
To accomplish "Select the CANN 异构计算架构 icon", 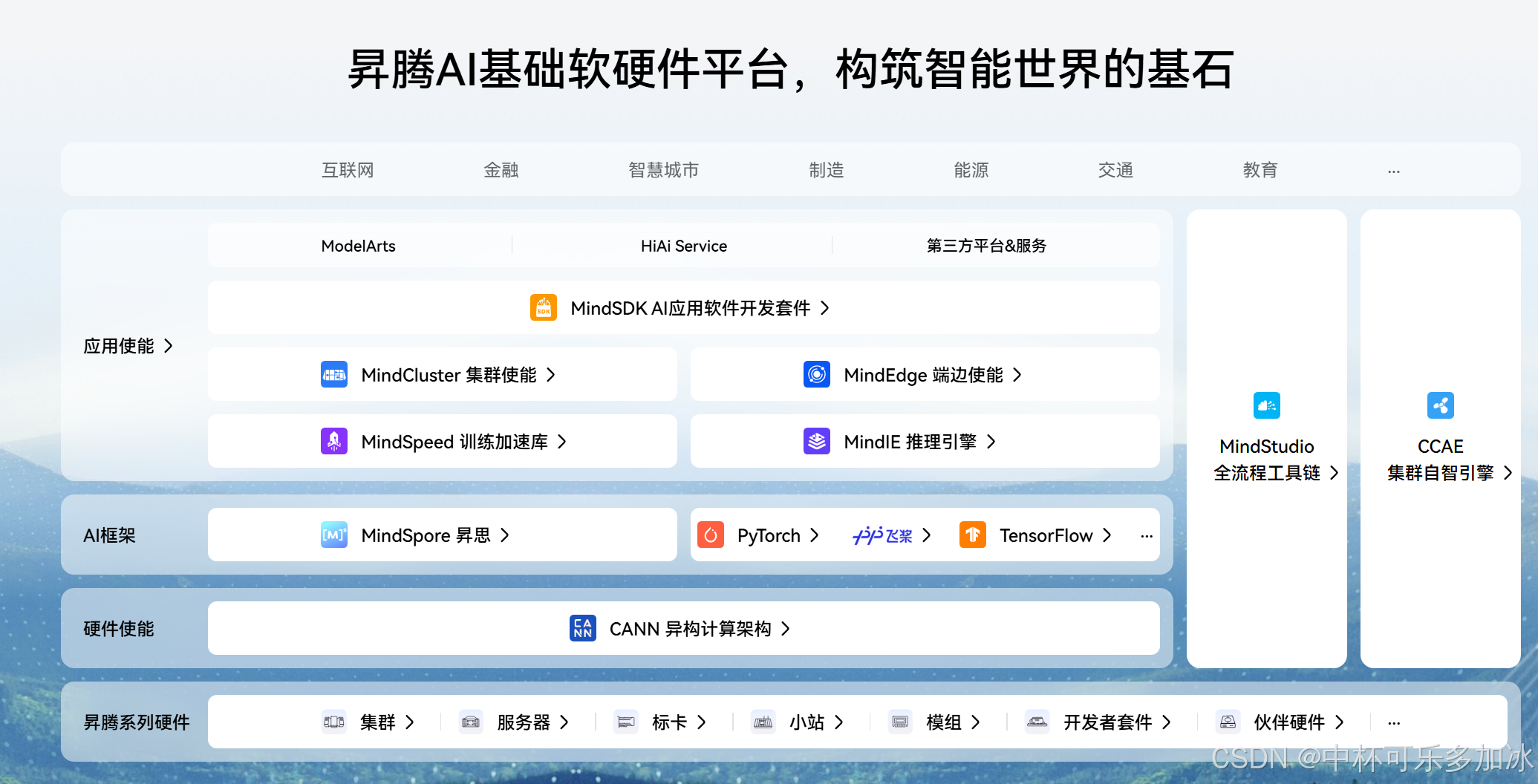I will click(583, 628).
